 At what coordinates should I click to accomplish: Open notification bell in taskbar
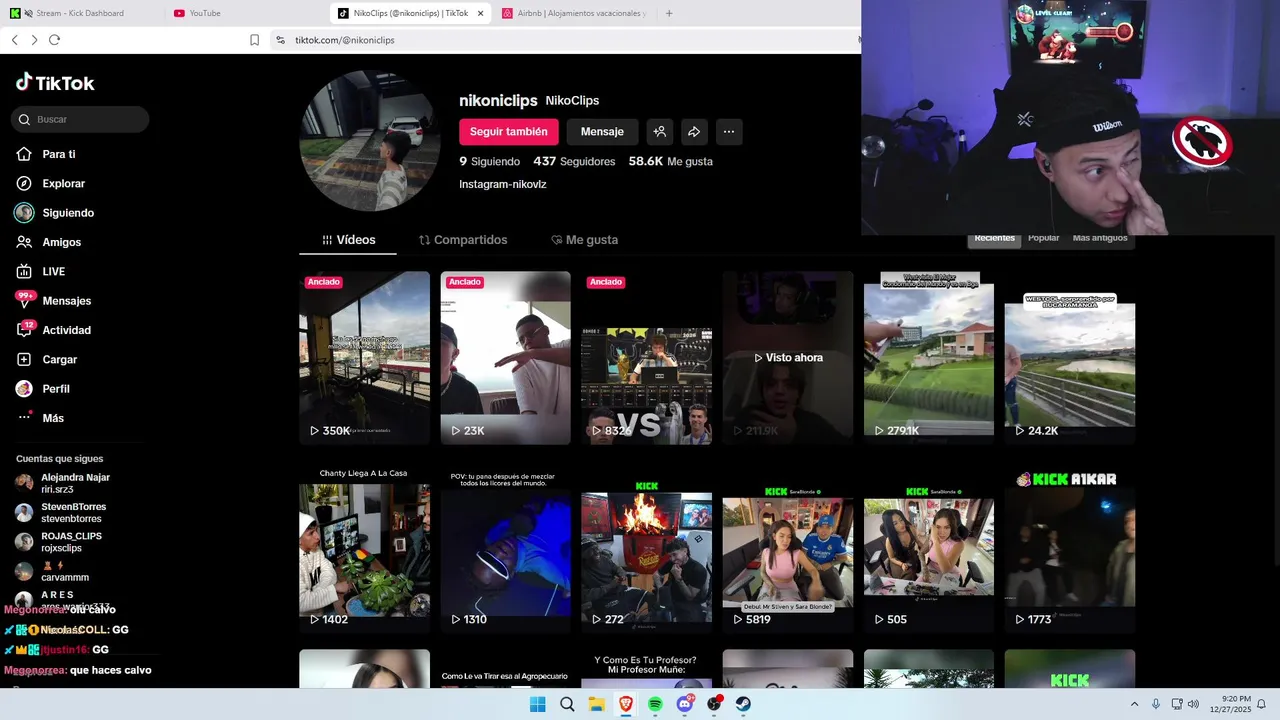coord(1262,704)
